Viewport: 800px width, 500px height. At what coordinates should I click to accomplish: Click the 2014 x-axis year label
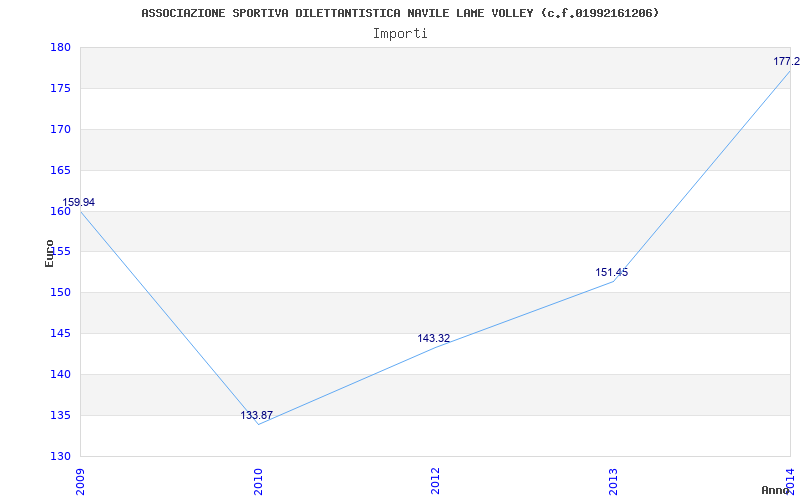click(x=790, y=481)
